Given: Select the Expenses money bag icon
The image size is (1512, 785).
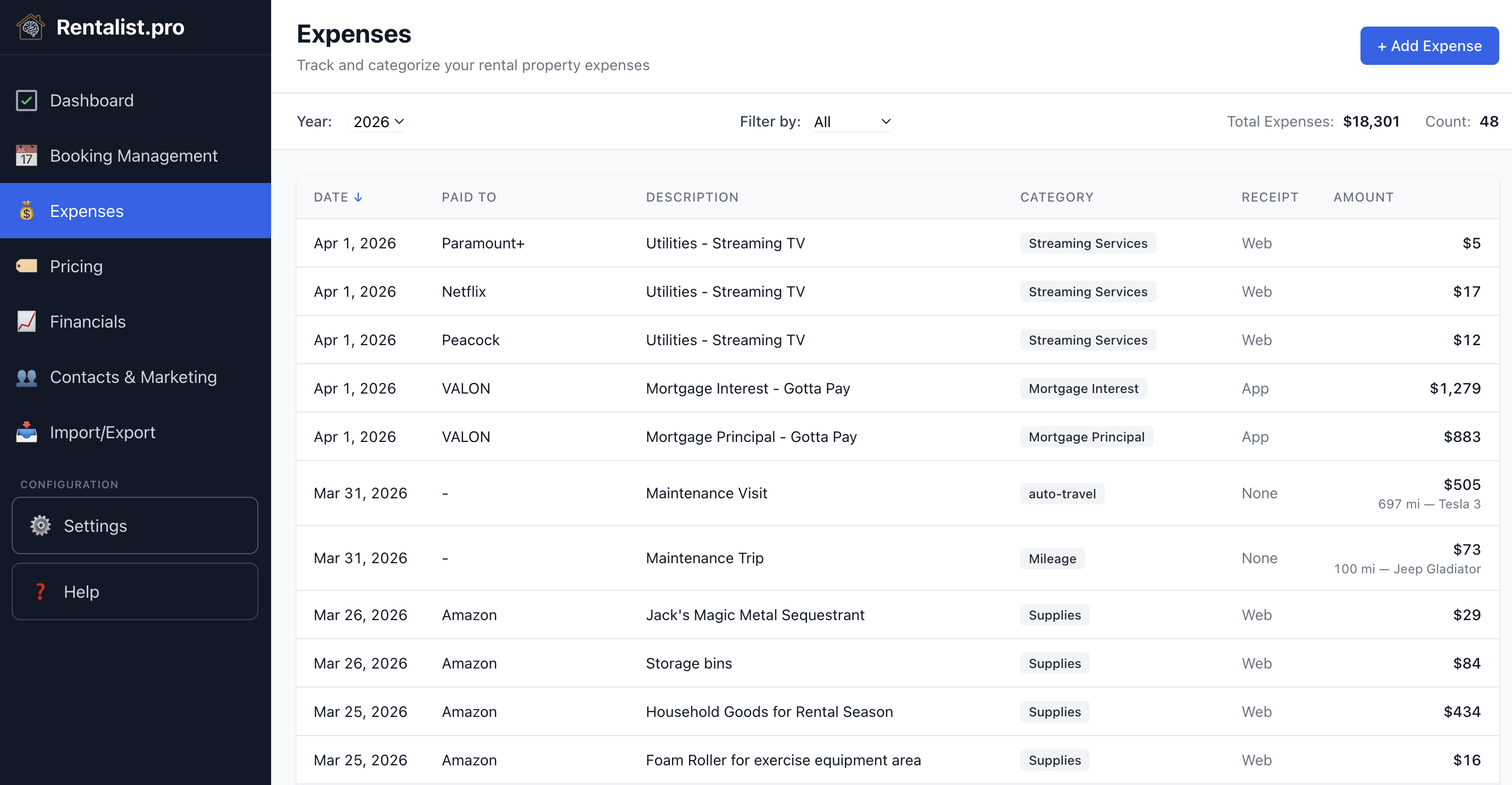Looking at the screenshot, I should click(x=26, y=211).
